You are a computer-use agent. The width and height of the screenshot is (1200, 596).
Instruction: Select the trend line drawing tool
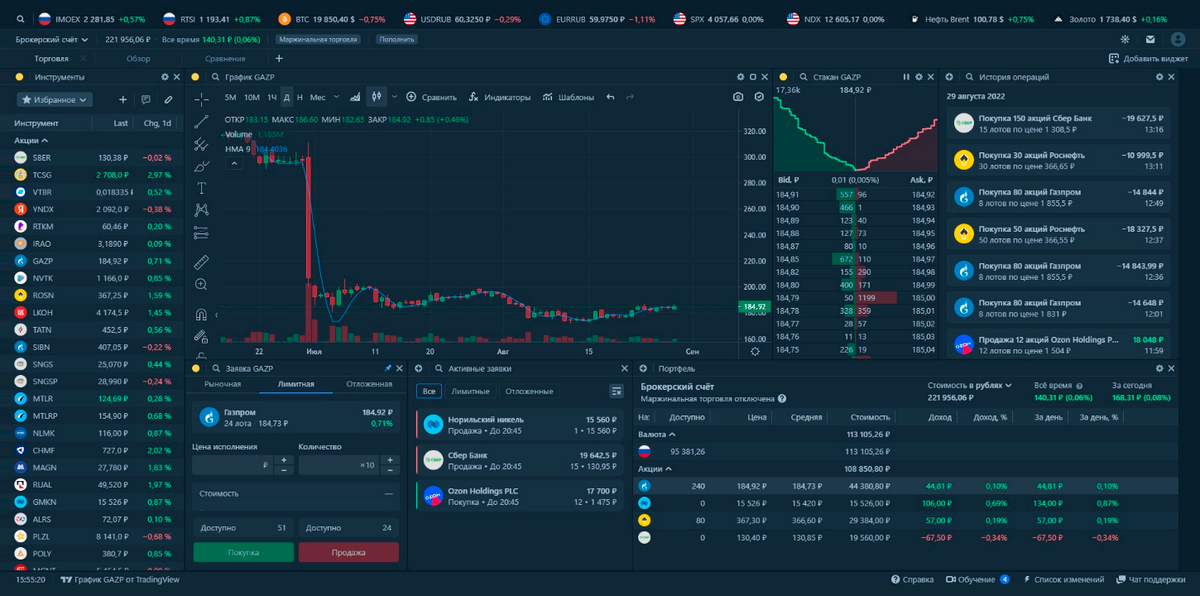coord(201,121)
